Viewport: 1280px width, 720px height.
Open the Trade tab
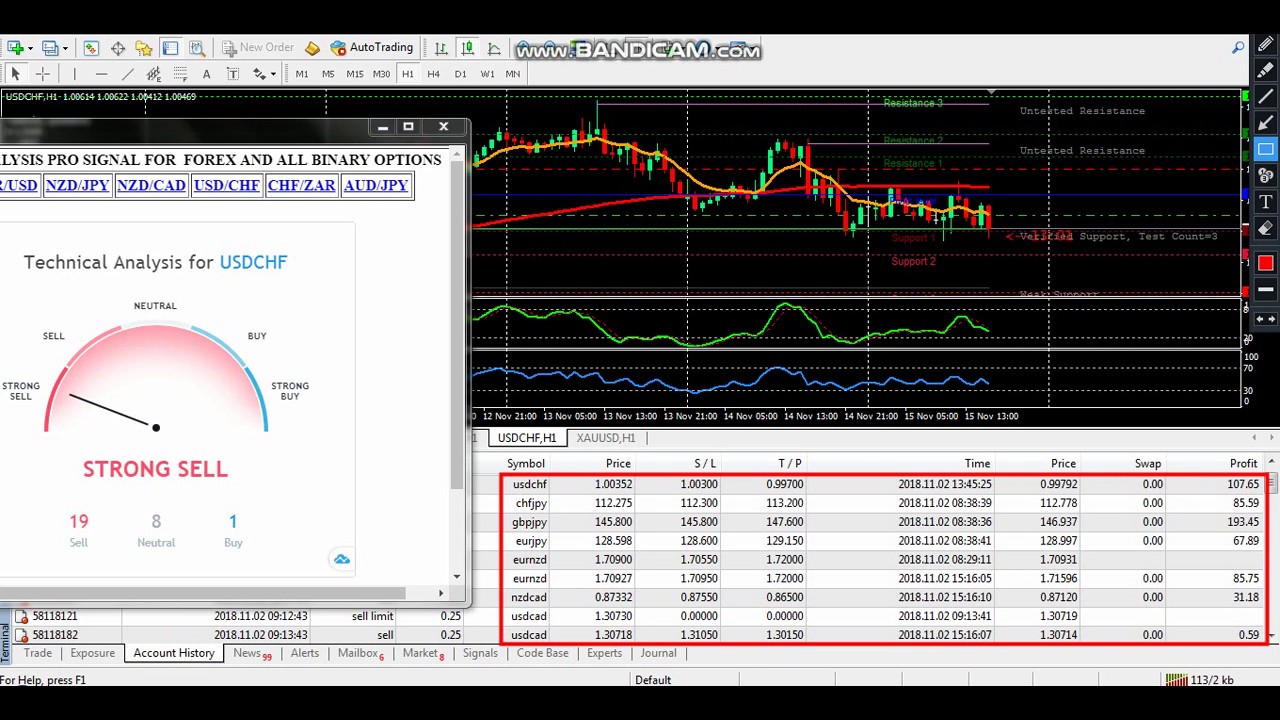click(x=38, y=653)
